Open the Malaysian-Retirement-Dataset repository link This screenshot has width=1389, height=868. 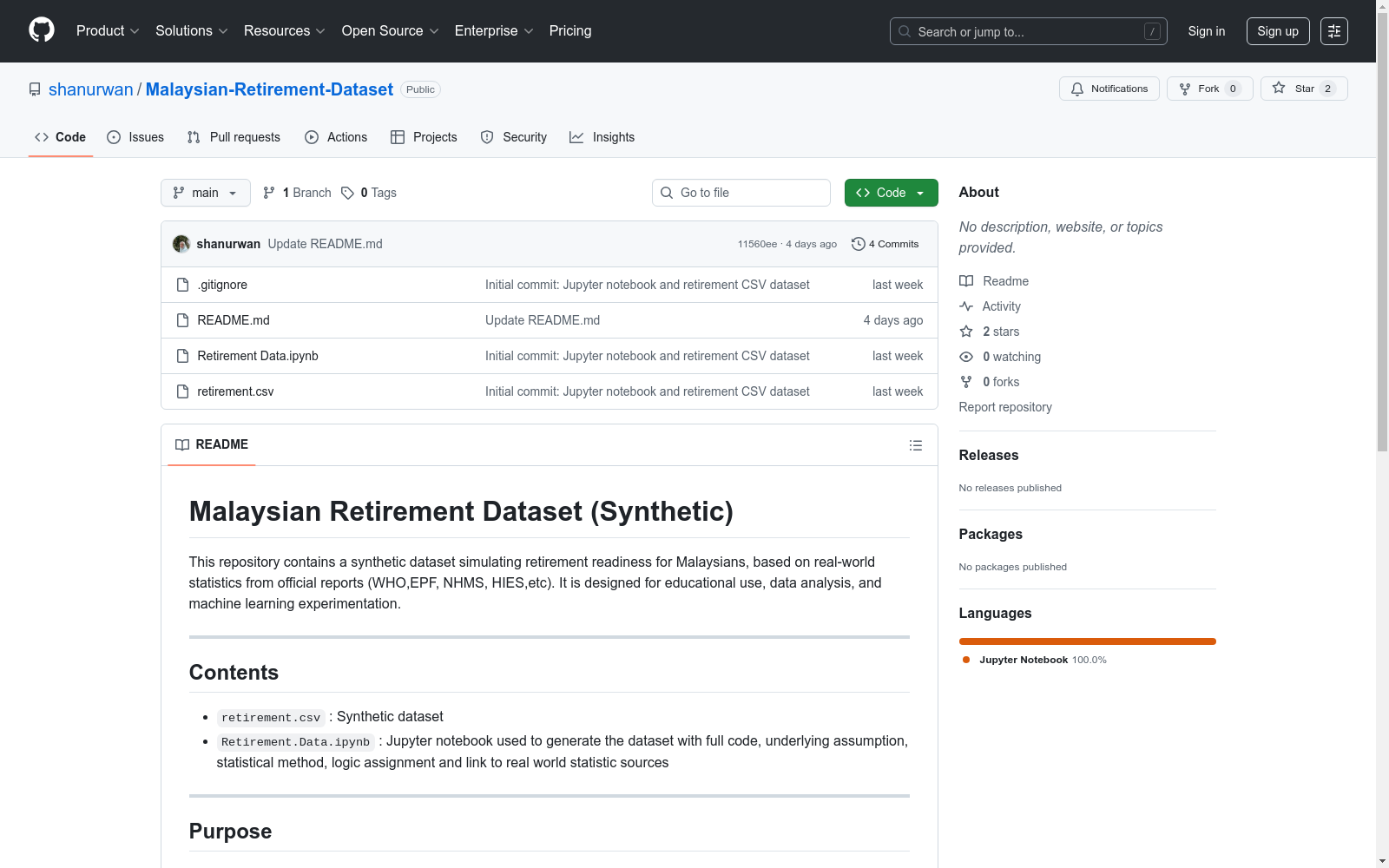point(269,89)
